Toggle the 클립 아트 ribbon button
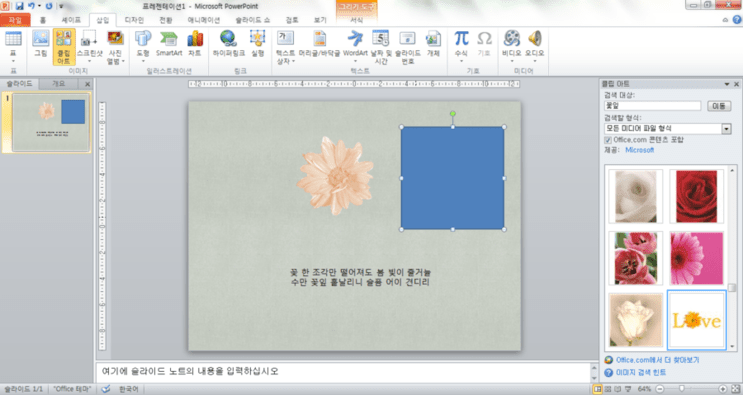Image resolution: width=743 pixels, height=395 pixels. click(x=64, y=46)
